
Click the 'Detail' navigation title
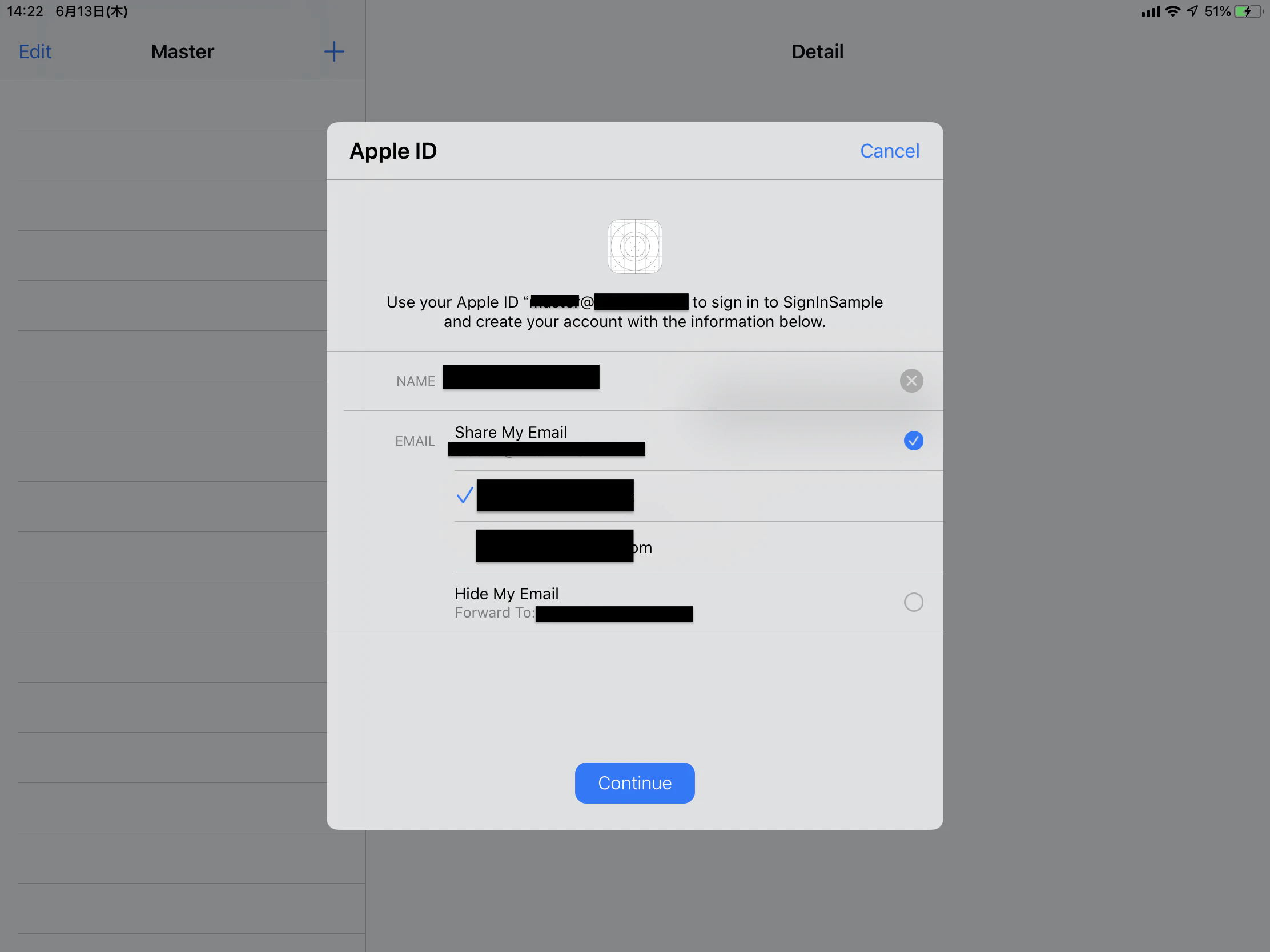(817, 51)
